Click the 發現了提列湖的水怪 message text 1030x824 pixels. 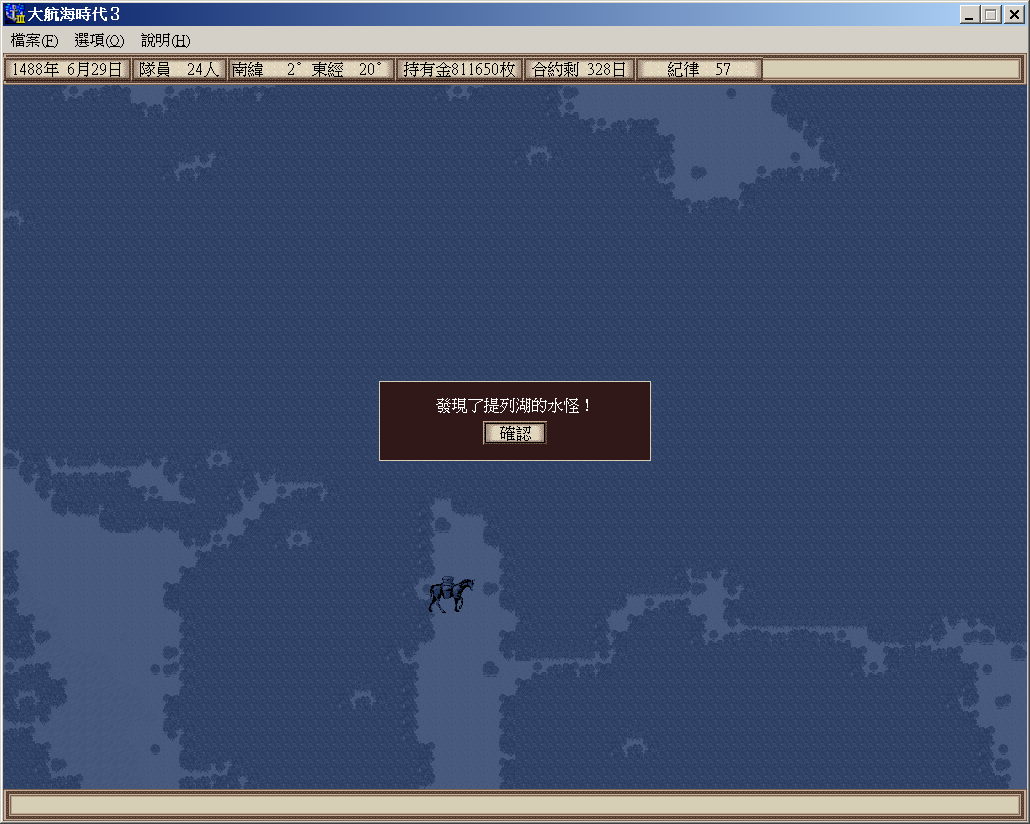pyautogui.click(x=514, y=407)
